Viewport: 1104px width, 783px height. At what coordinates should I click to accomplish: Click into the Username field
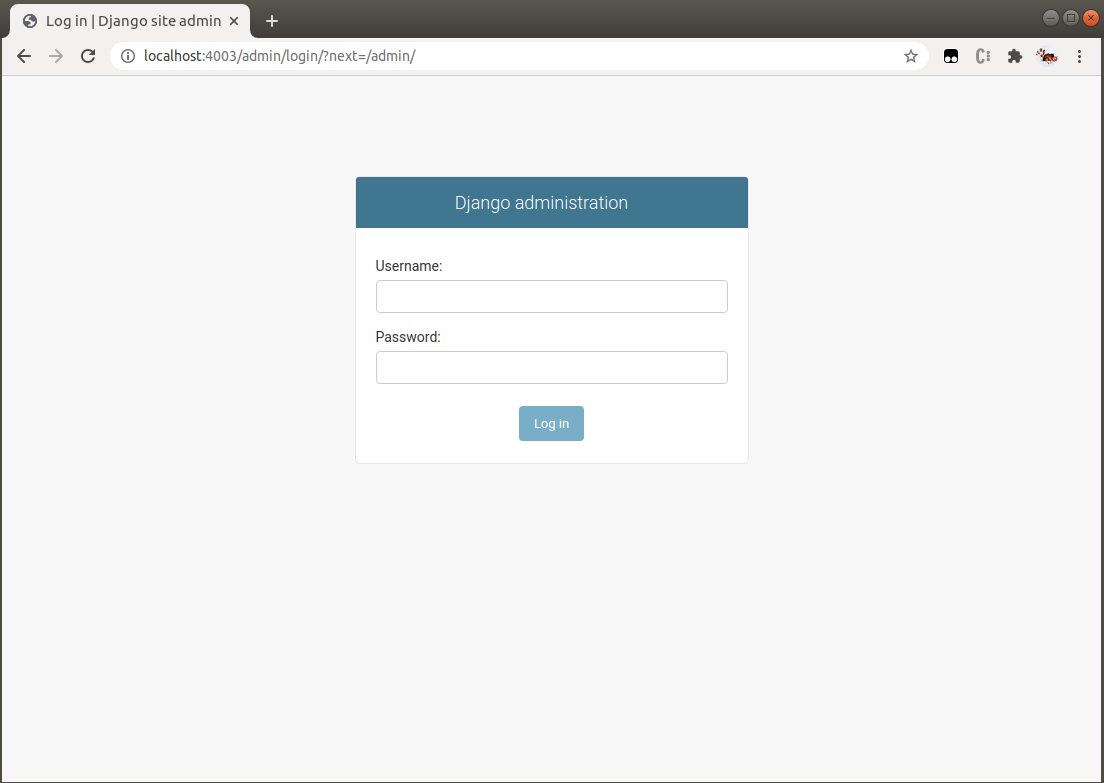[x=551, y=296]
